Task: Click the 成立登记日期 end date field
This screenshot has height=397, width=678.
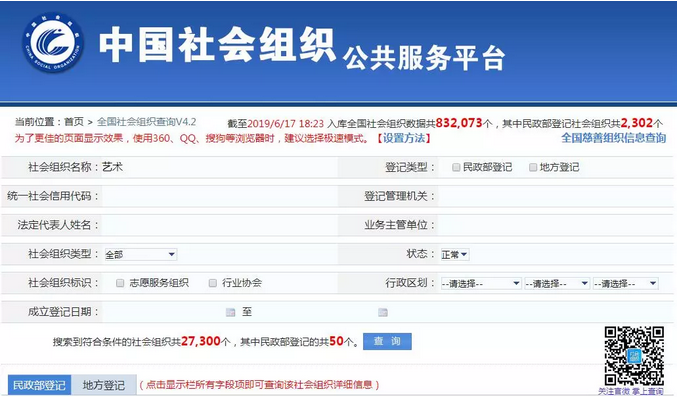Action: point(316,312)
